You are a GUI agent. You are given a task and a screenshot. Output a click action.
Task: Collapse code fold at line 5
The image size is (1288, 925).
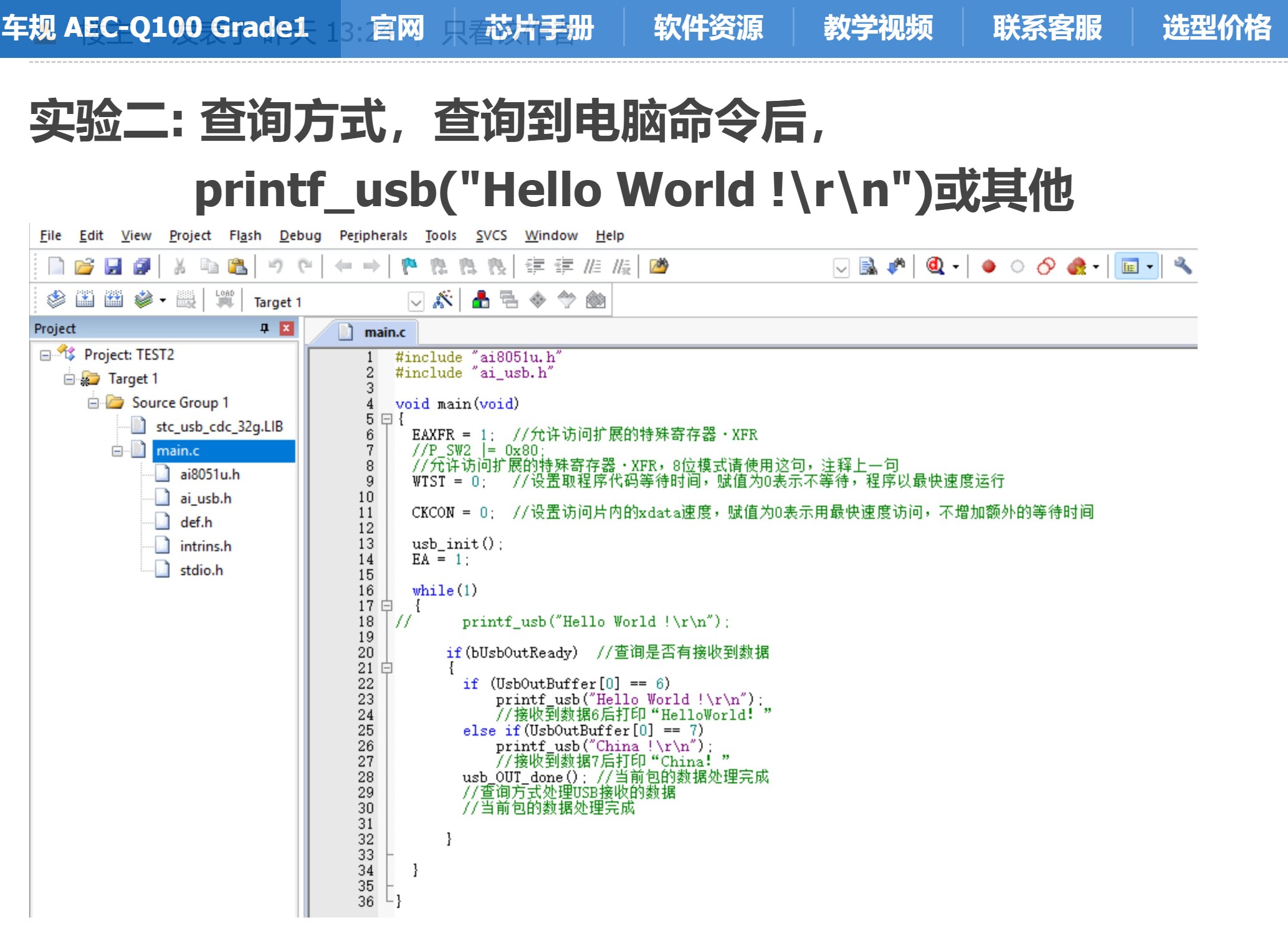(x=386, y=419)
